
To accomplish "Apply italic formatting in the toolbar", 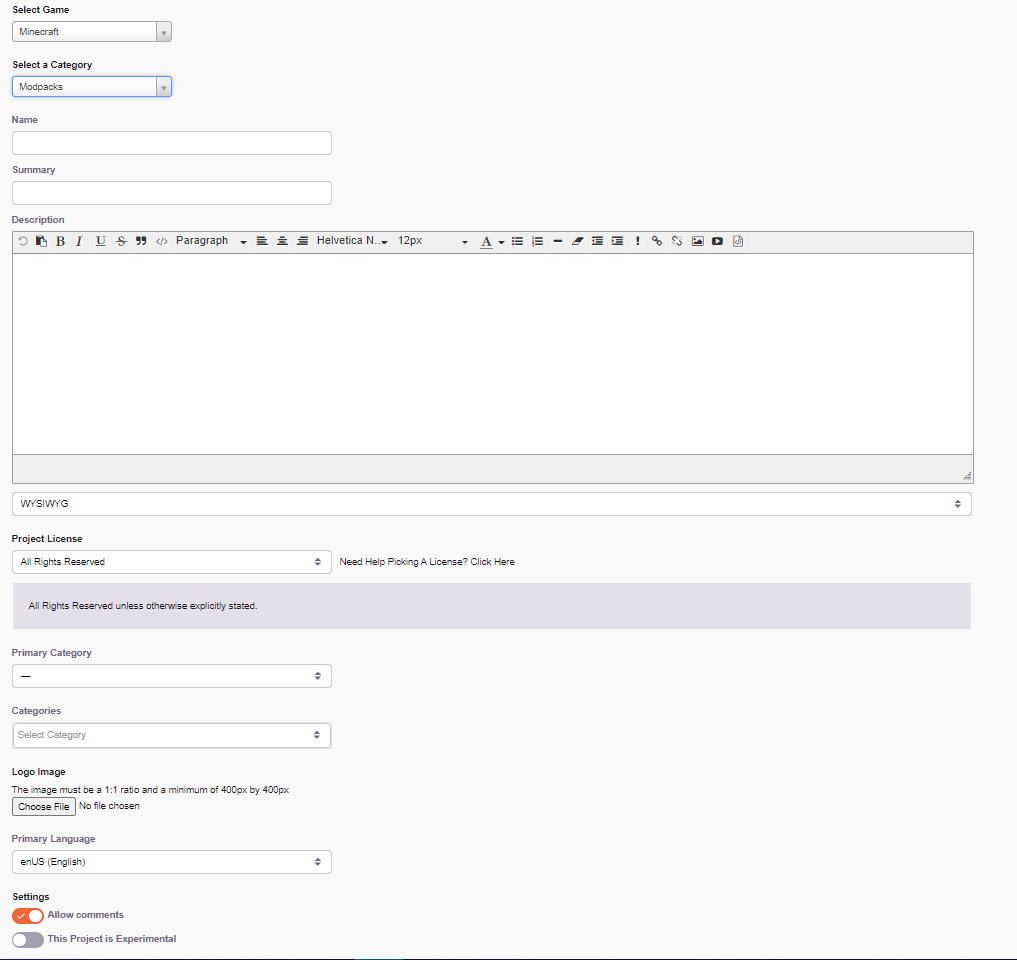I will click(79, 241).
